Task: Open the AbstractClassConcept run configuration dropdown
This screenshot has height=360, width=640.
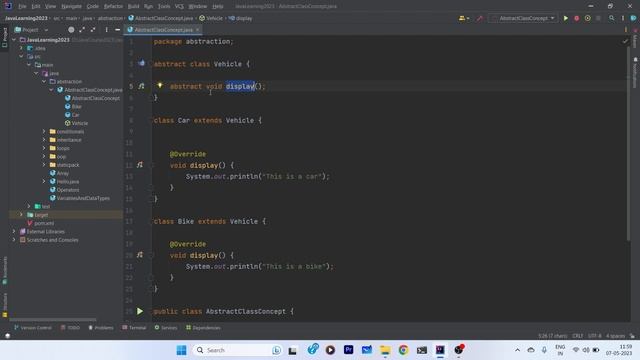Action: pos(524,18)
